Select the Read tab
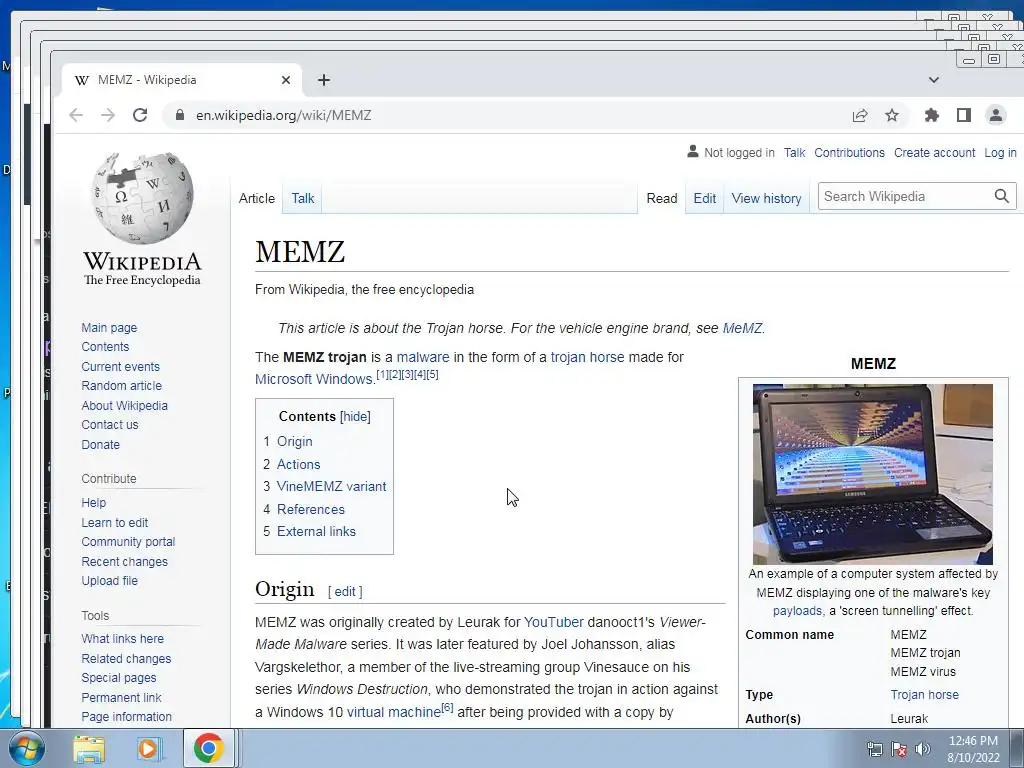Image resolution: width=1024 pixels, height=768 pixels. pyautogui.click(x=662, y=199)
